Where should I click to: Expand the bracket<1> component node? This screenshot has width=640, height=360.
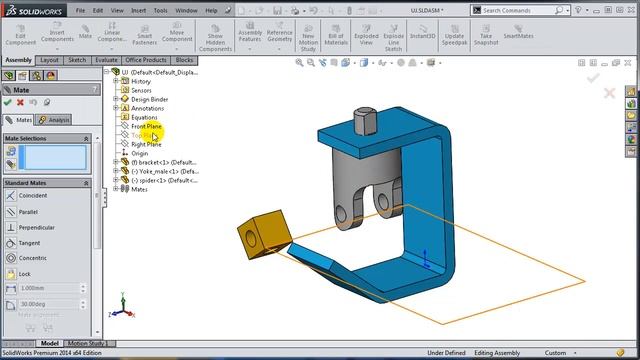pos(116,162)
